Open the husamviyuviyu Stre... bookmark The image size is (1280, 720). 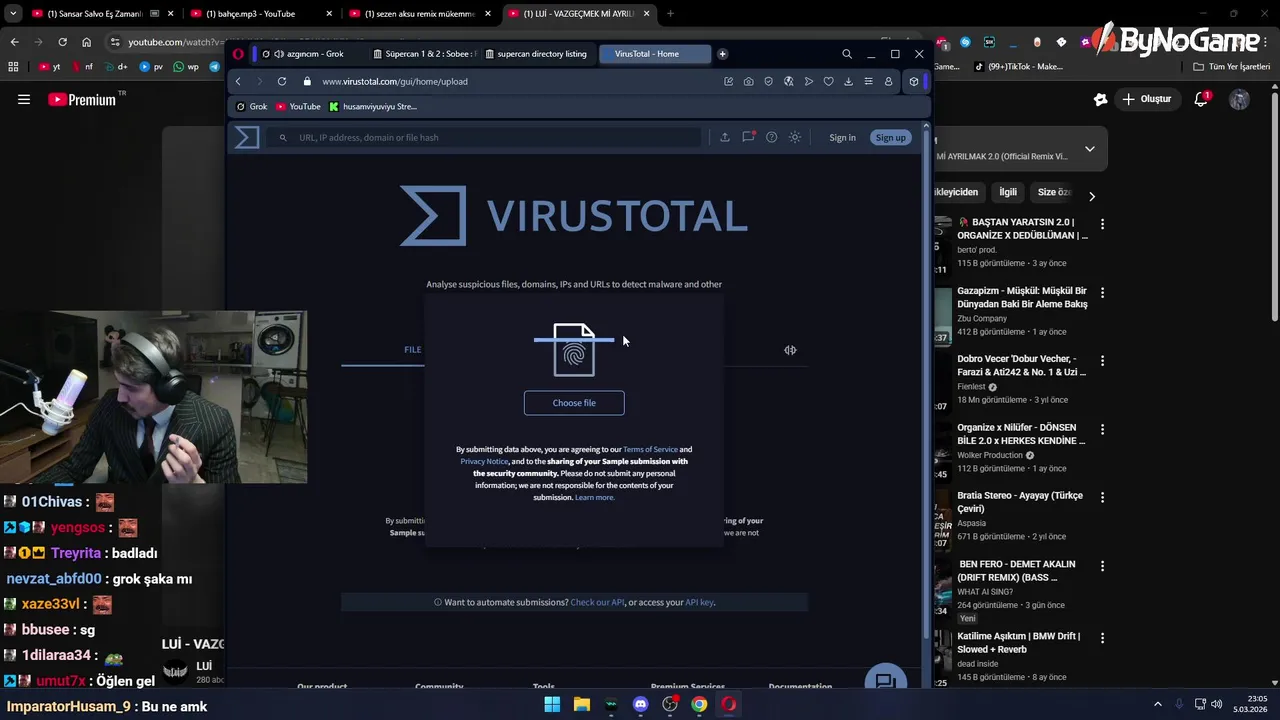[x=373, y=106]
